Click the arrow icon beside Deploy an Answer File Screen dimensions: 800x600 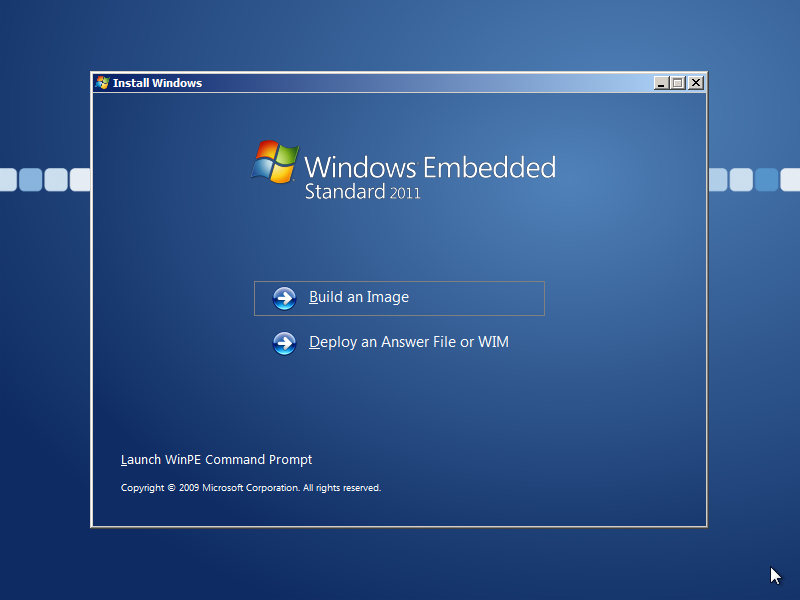coord(284,343)
